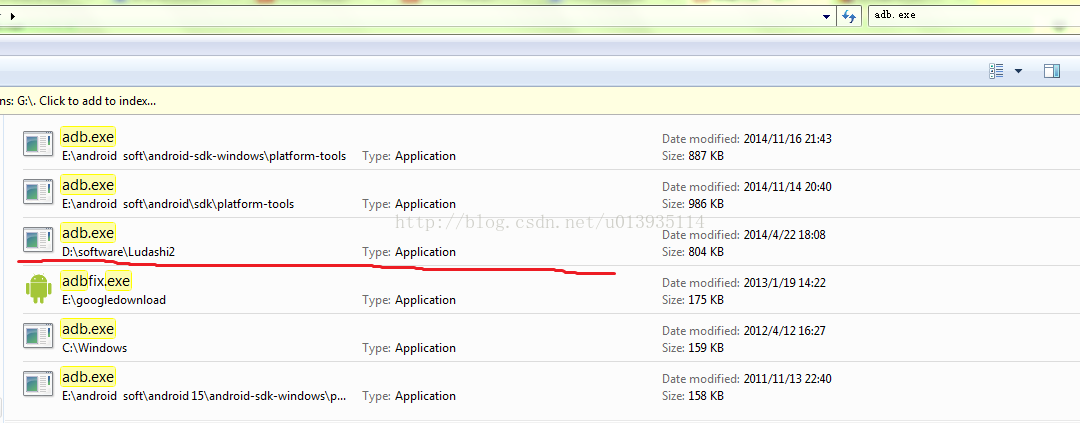This screenshot has width=1080, height=423.
Task: Click path E:\android soft\android\sdk\platform-tools
Action: pos(178,204)
